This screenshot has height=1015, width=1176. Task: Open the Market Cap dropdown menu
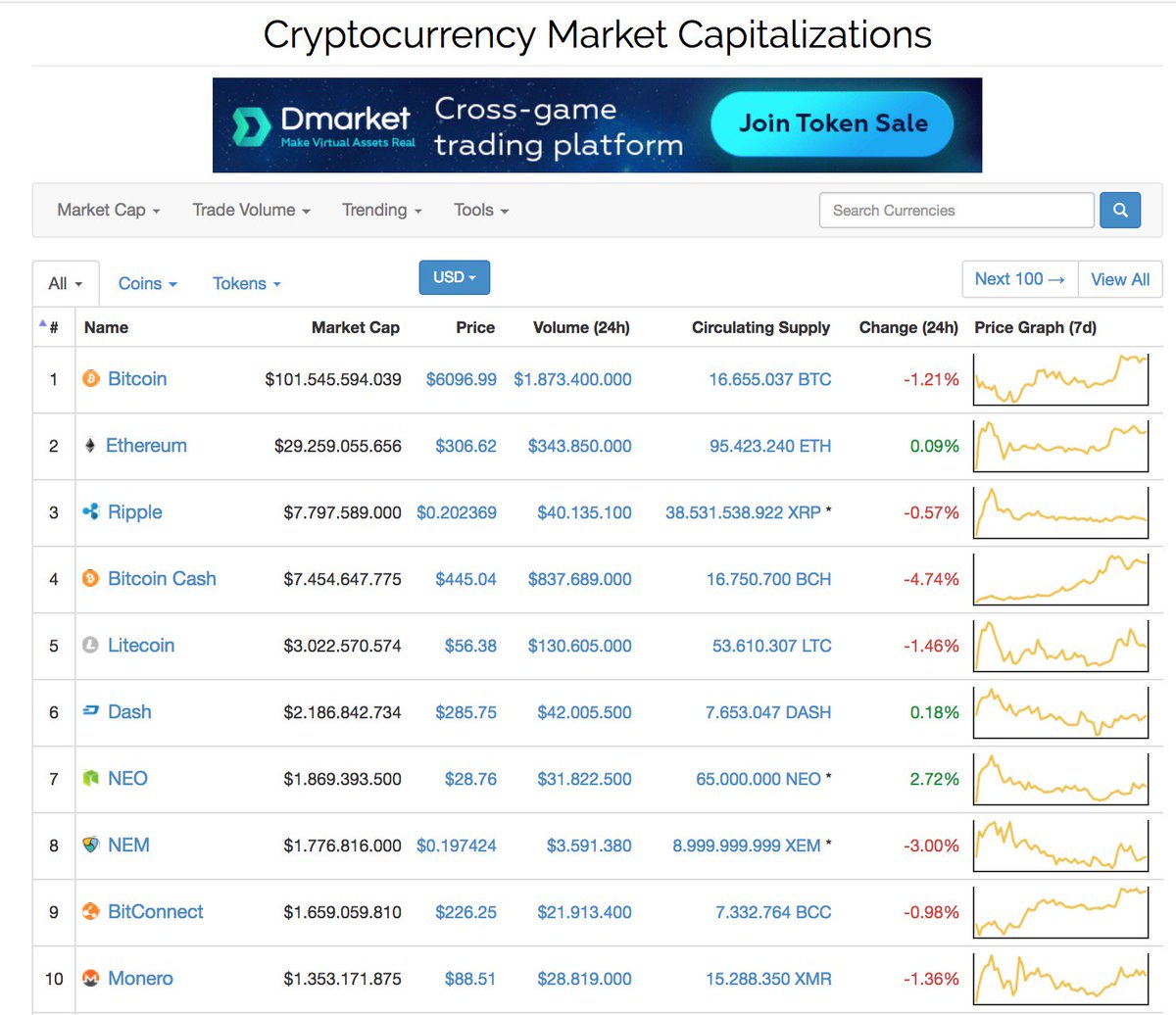tap(108, 210)
